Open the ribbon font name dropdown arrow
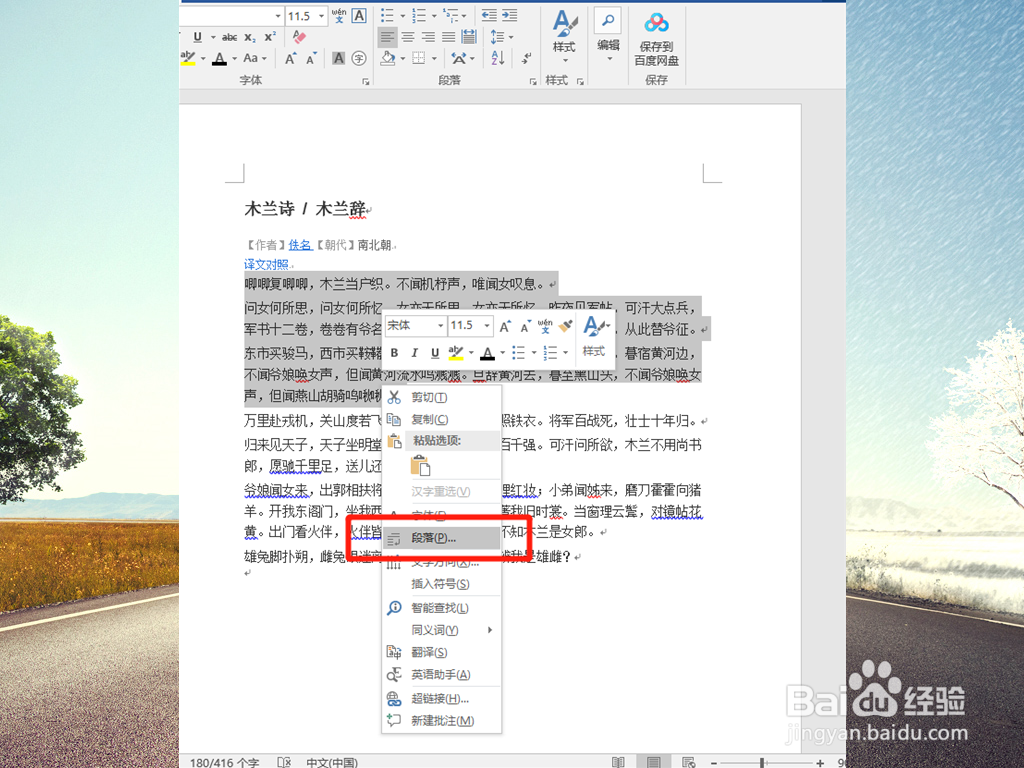The height and width of the screenshot is (768, 1024). coord(278,16)
